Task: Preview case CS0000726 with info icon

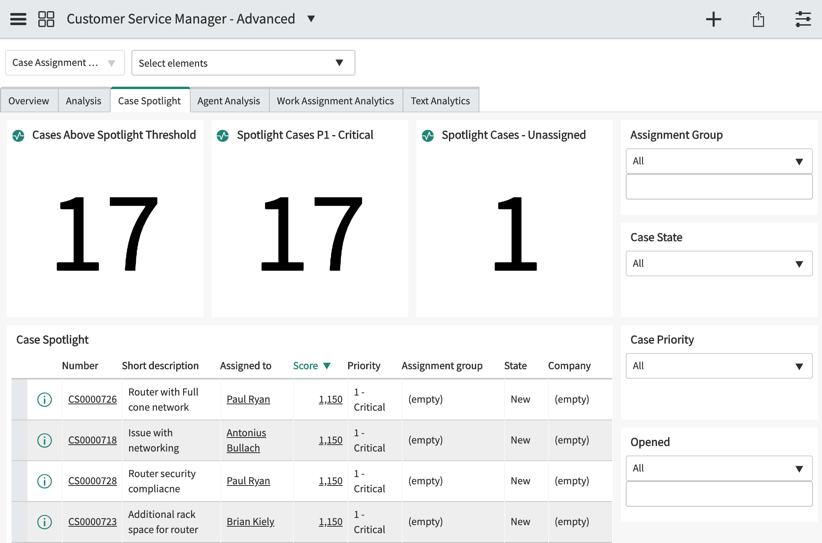Action: pyautogui.click(x=45, y=400)
